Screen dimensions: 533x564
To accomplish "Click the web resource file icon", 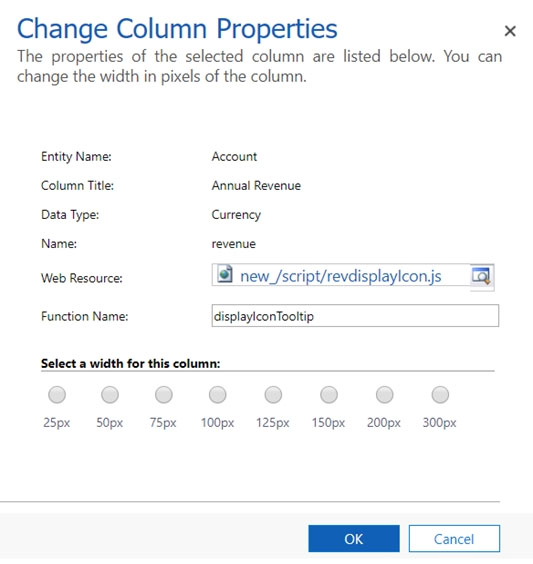I will click(225, 274).
